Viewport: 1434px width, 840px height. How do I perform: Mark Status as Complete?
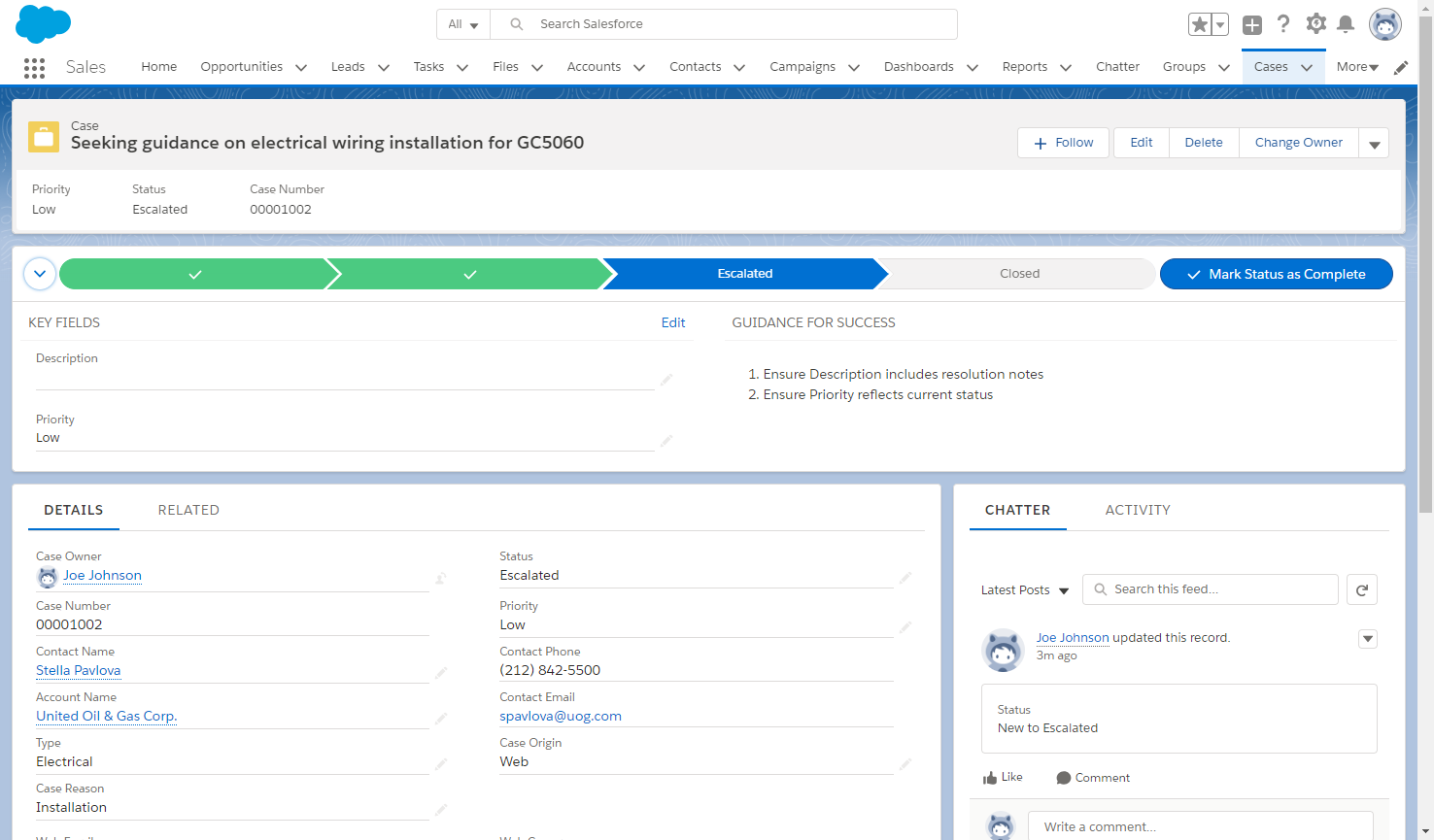(x=1276, y=274)
